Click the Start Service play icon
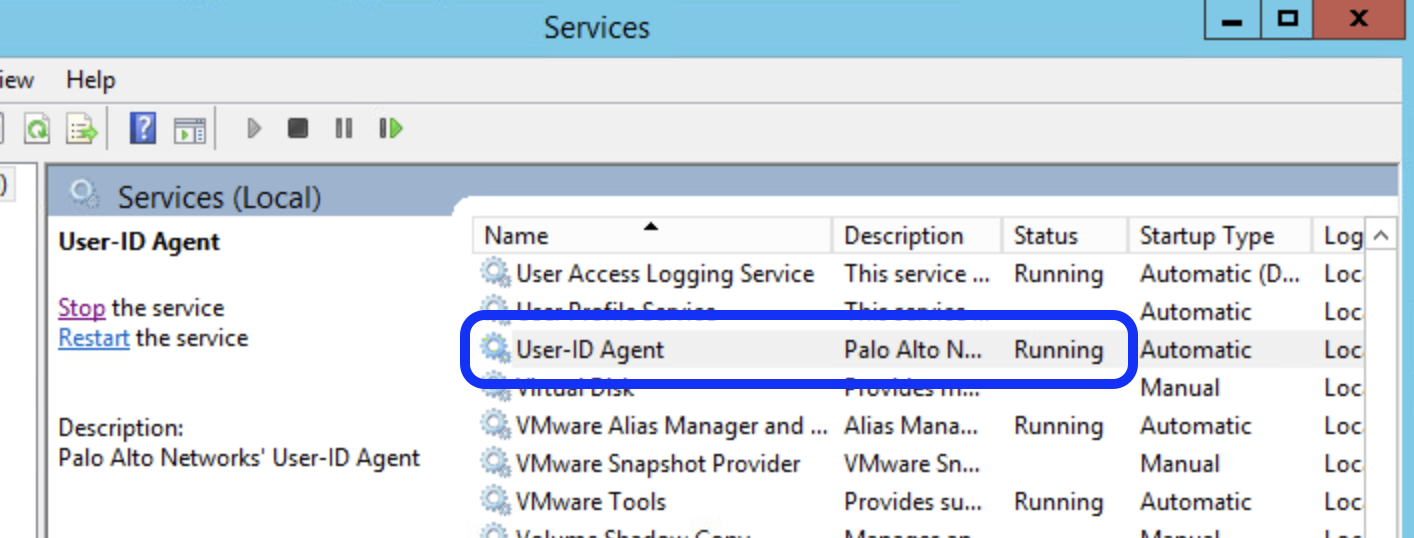The height and width of the screenshot is (538, 1414). (x=254, y=128)
